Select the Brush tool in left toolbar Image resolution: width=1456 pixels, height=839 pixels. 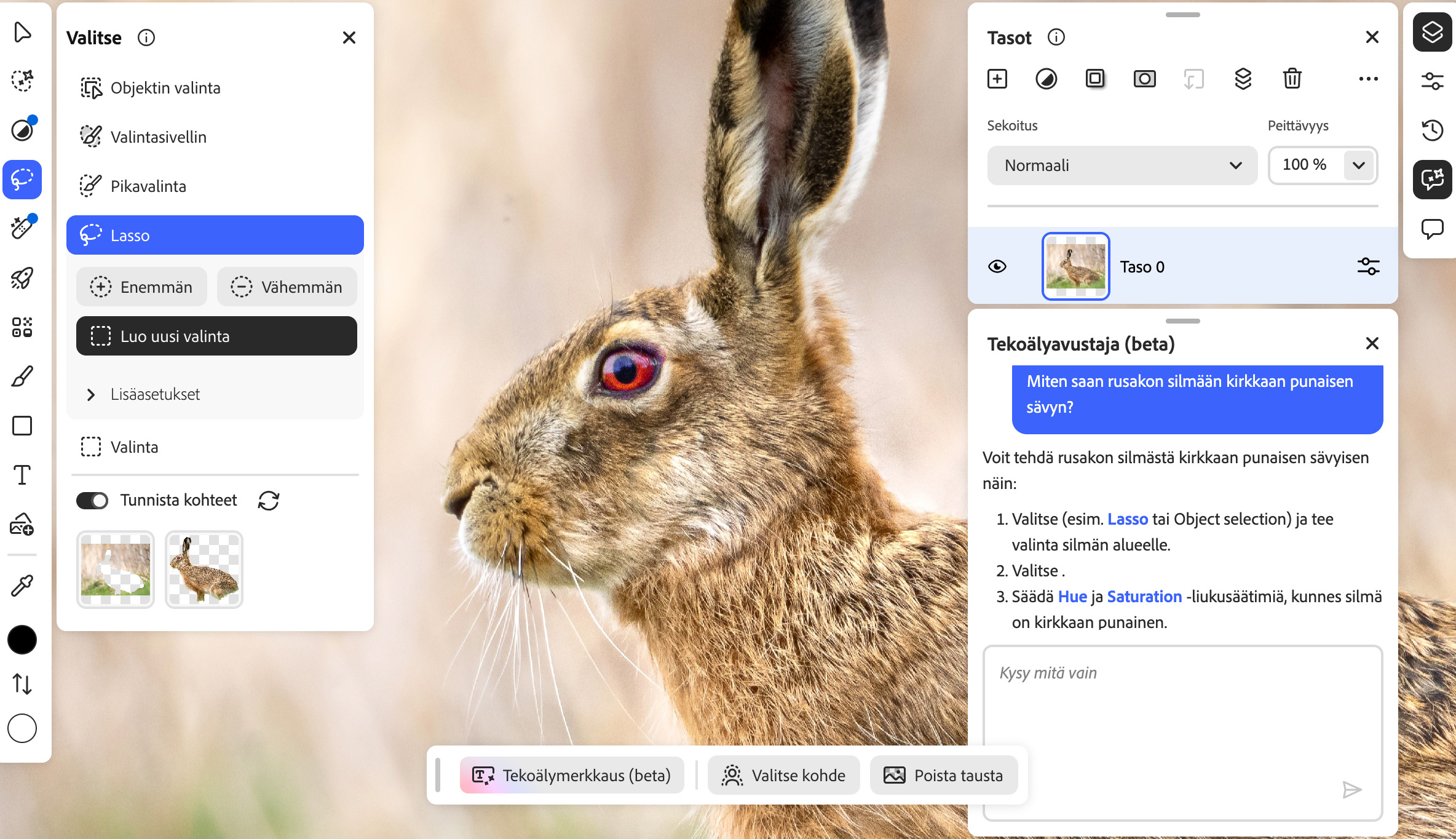pos(22,376)
